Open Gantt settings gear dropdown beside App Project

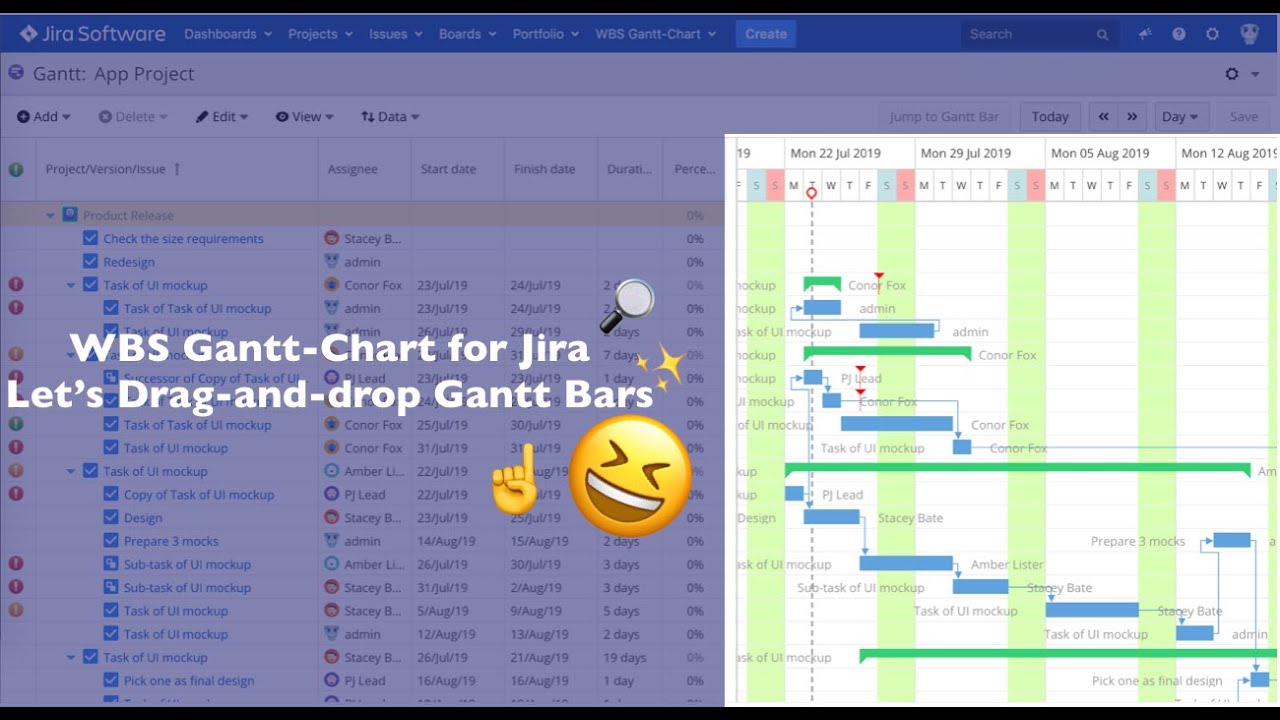click(1240, 74)
